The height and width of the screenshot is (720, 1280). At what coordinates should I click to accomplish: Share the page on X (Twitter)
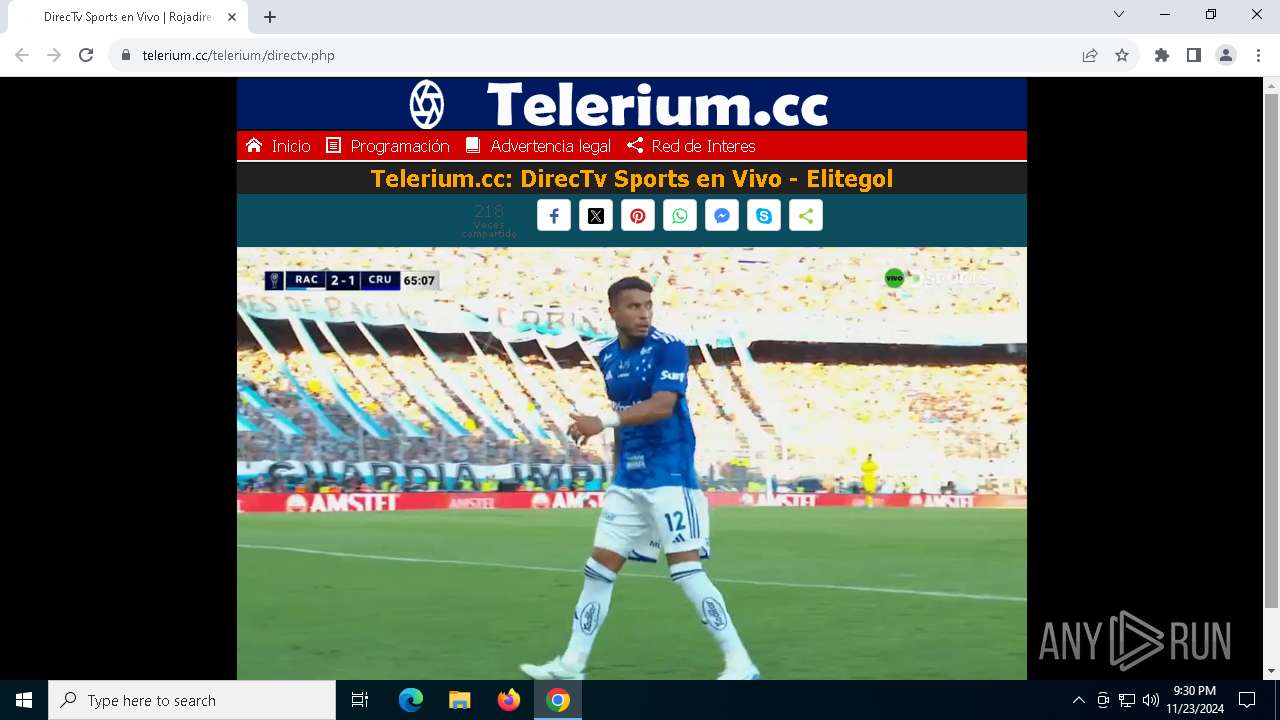(x=596, y=216)
